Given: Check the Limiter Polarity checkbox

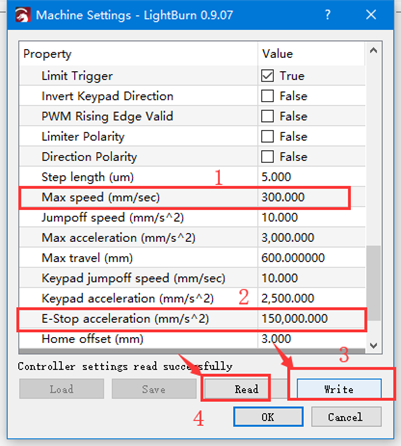Looking at the screenshot, I should click(267, 136).
